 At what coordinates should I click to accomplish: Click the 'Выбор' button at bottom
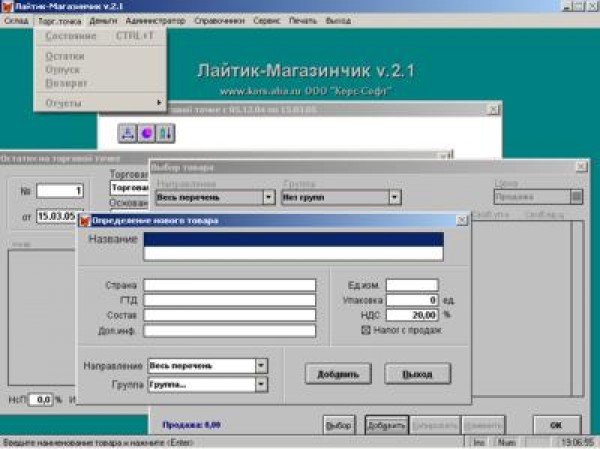tap(340, 424)
